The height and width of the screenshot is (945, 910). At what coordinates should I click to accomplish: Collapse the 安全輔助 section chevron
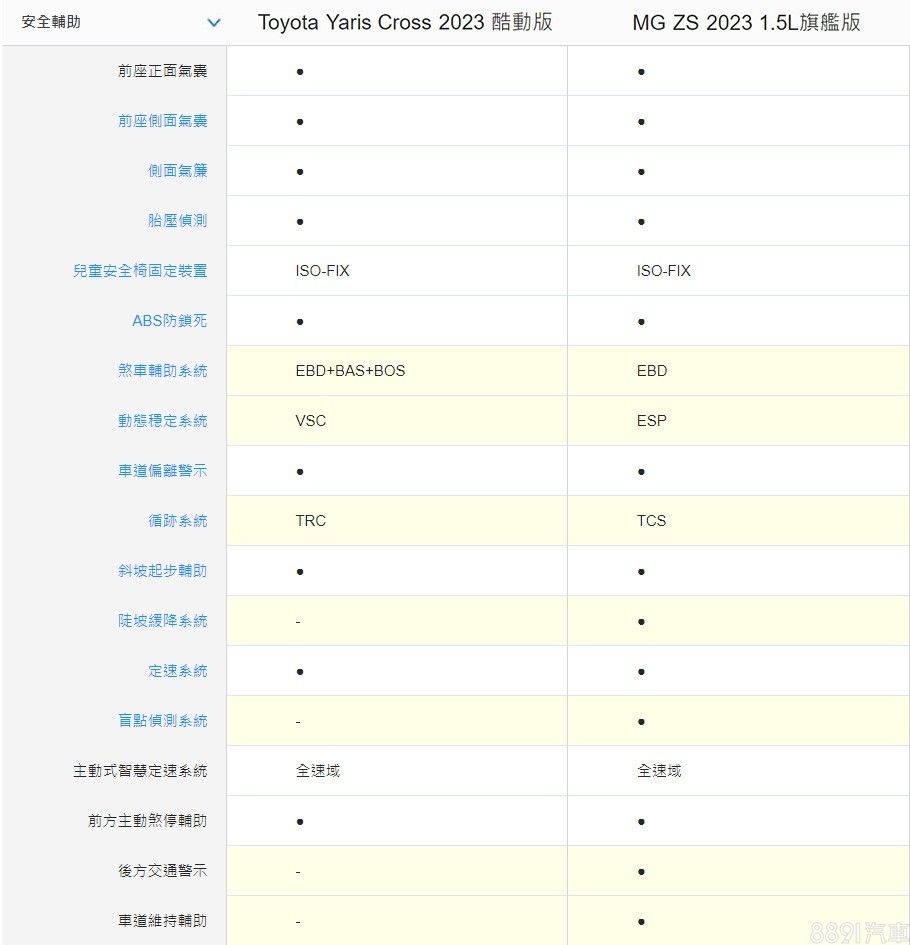[213, 22]
